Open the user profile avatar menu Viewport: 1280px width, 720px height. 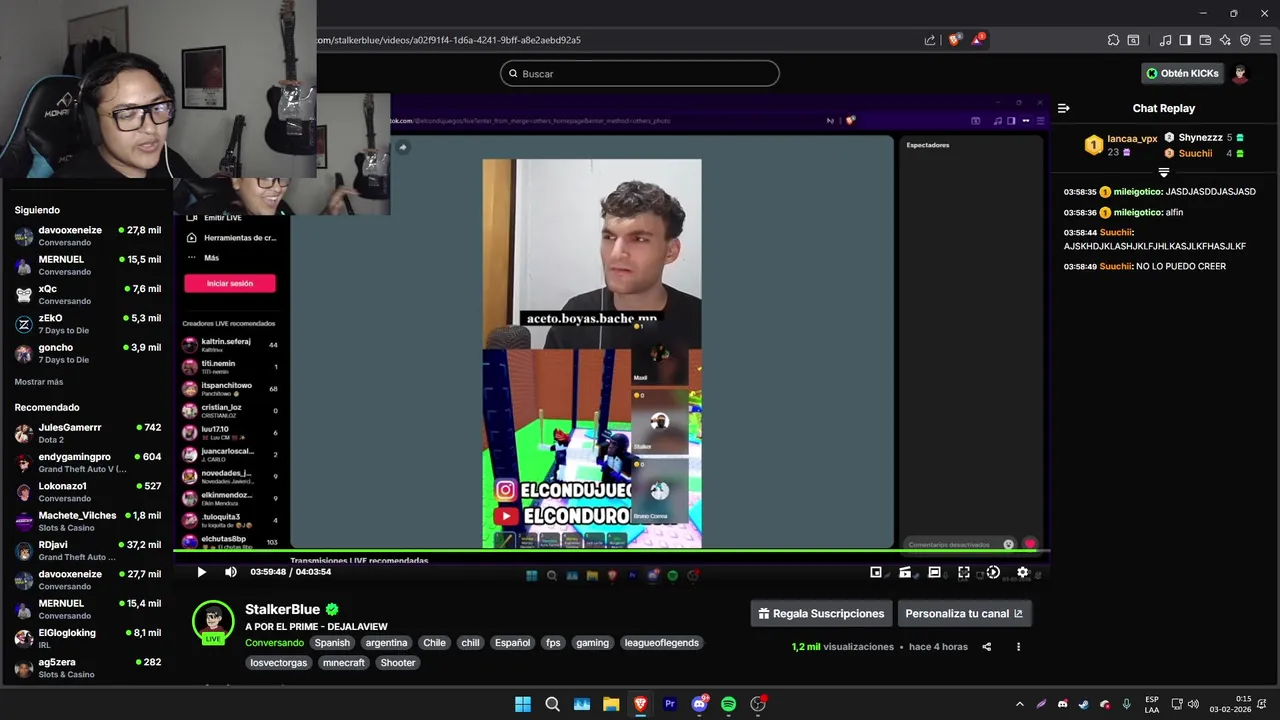point(1241,73)
